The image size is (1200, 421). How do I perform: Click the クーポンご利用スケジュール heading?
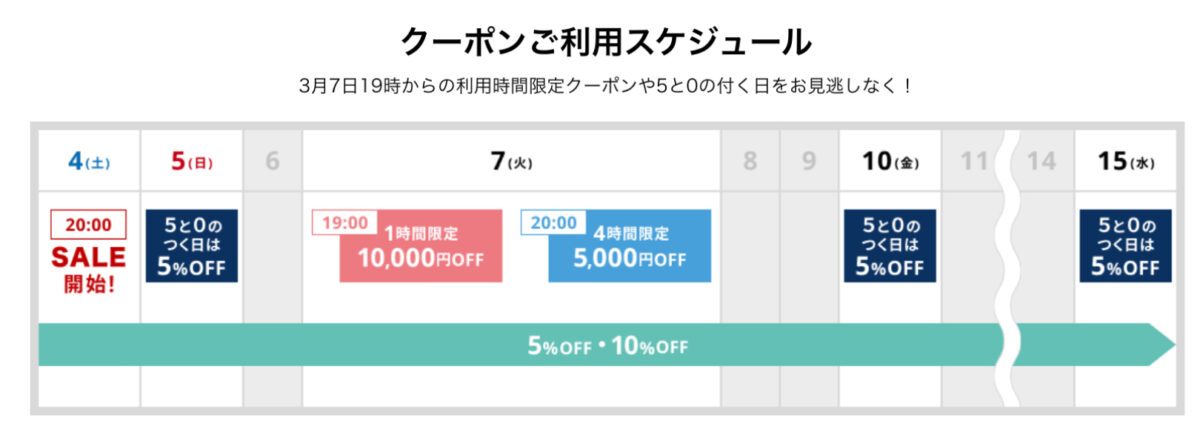(606, 41)
